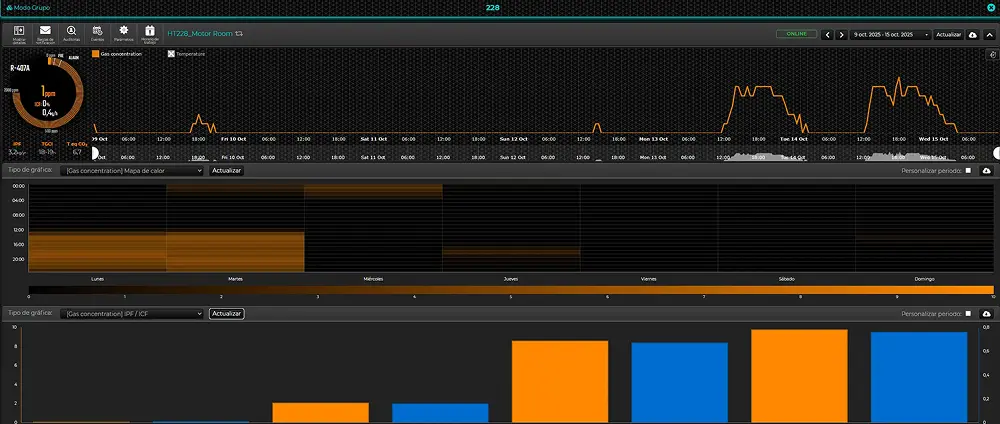1000x424 pixels.
Task: Click the Mon 13 Oct axis label
Action: tap(654, 138)
